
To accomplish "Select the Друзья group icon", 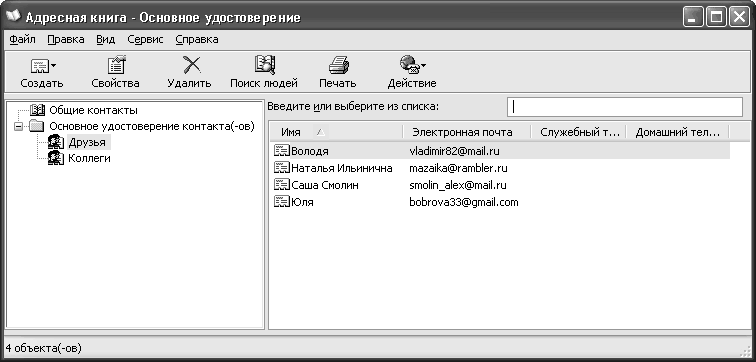I will tap(56, 142).
